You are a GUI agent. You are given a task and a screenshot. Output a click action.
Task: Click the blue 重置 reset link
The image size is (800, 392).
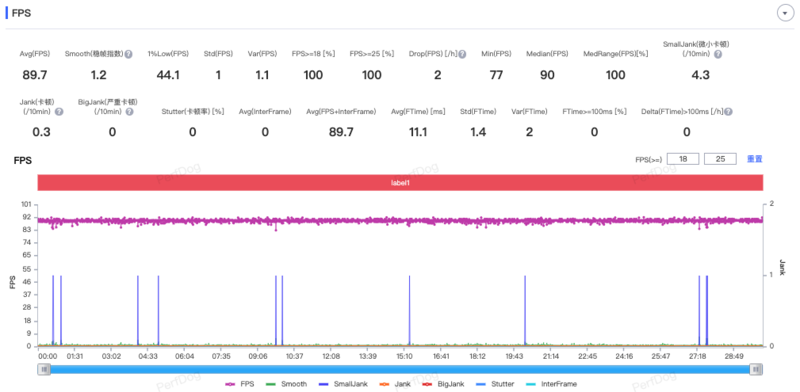(755, 159)
